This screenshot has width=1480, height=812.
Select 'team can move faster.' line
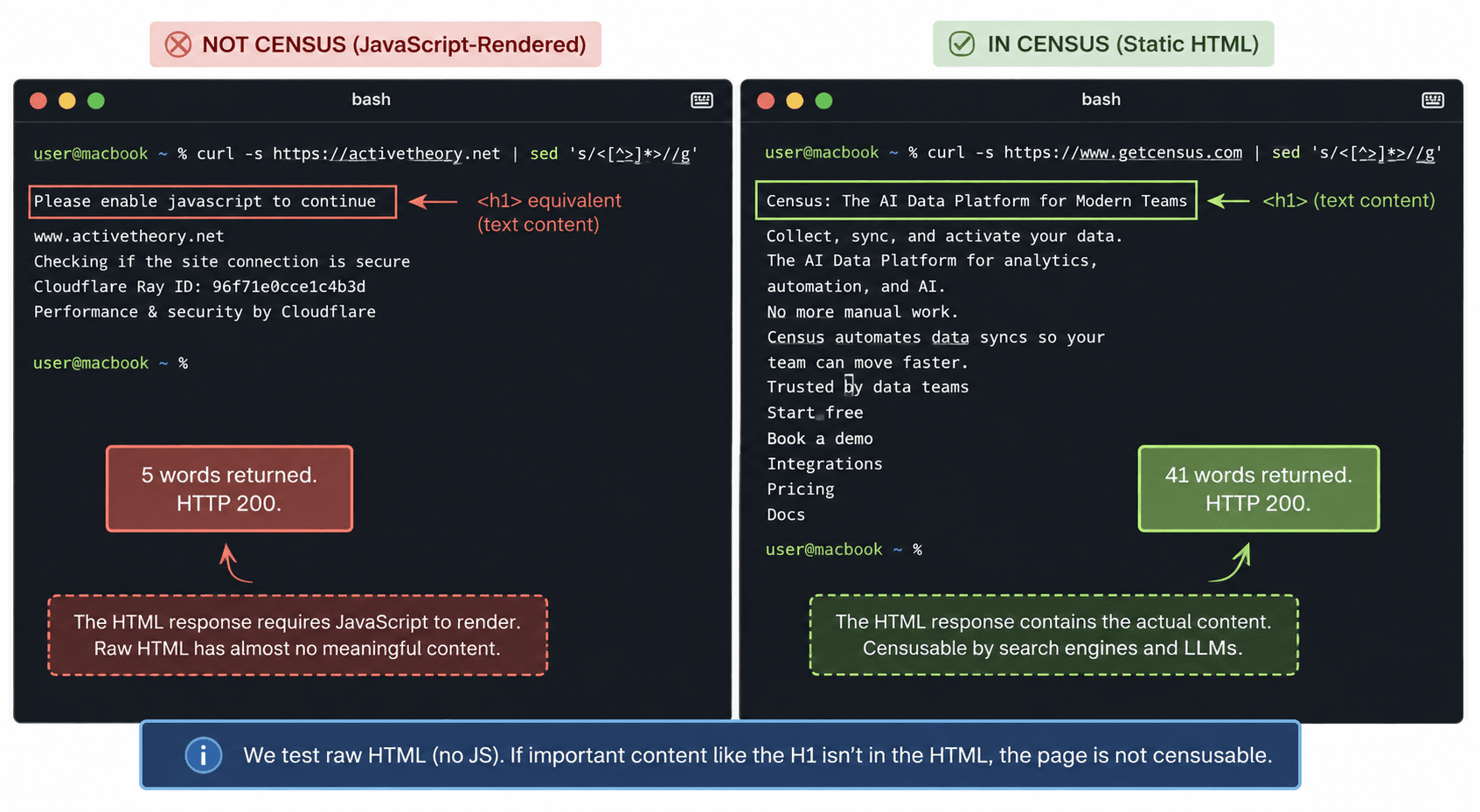tap(867, 363)
